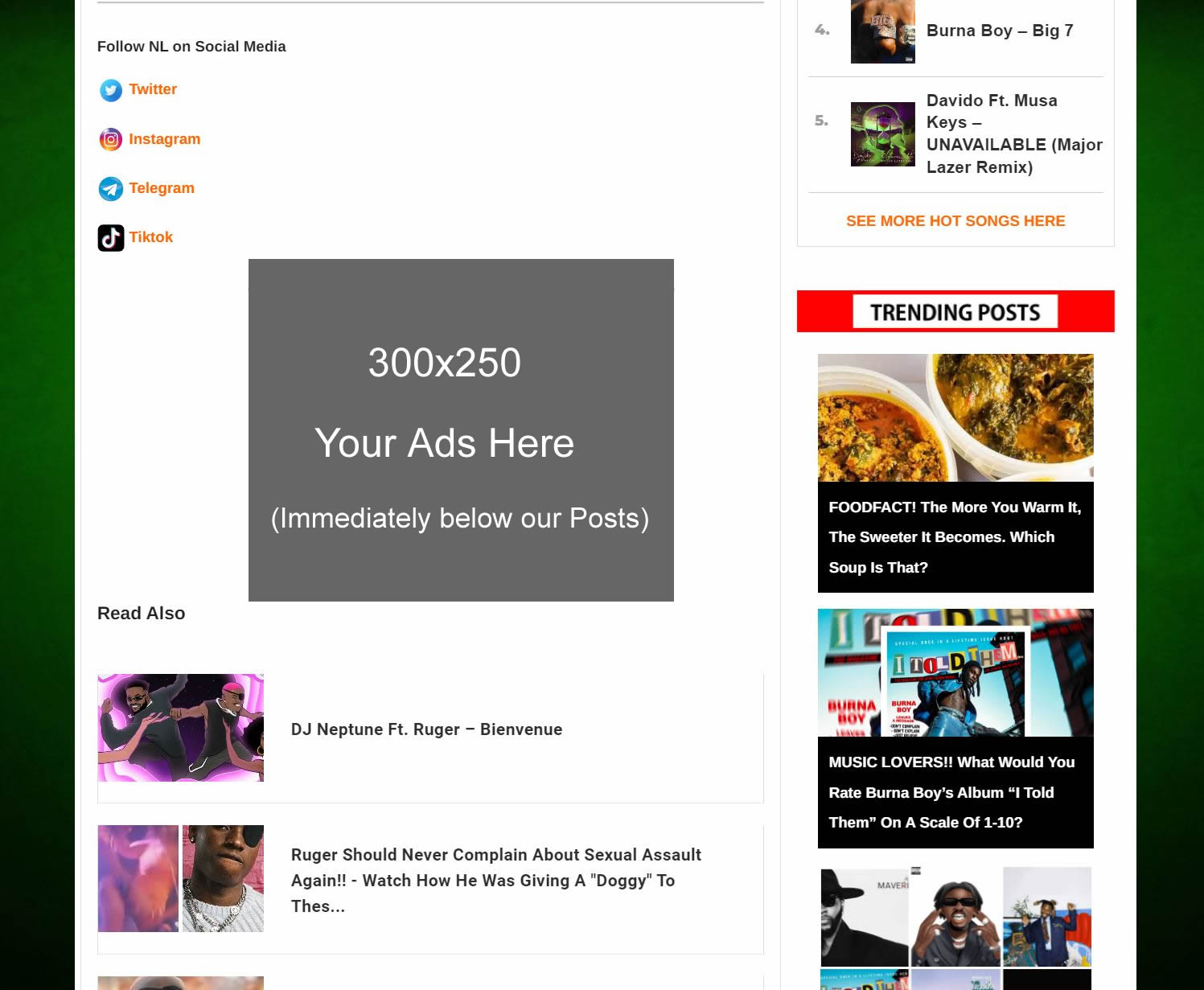This screenshot has width=1204, height=990.
Task: Click Davido UNAVAILABLE cover art thumbnail
Action: pos(883,134)
